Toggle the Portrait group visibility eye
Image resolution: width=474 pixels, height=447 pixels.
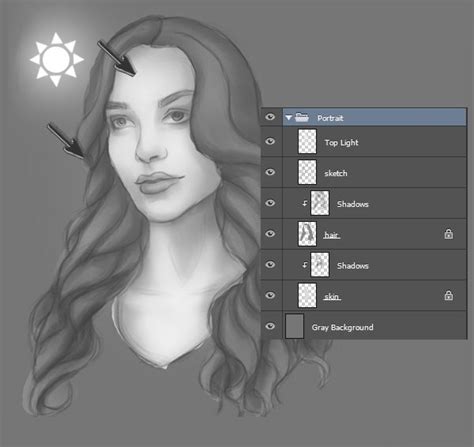pyautogui.click(x=270, y=117)
